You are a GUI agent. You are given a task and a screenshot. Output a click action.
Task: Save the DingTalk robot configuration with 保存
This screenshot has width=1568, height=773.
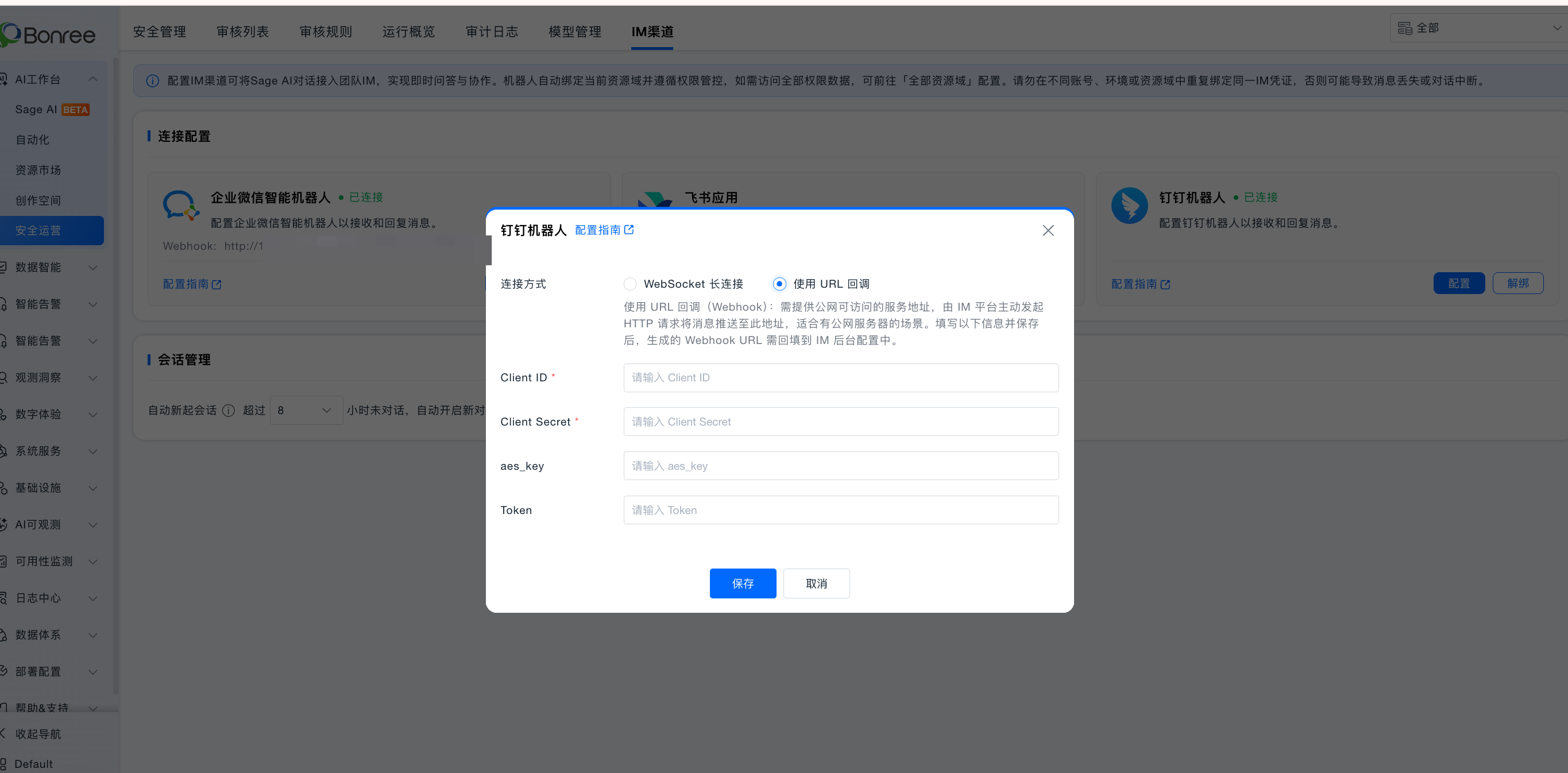click(743, 583)
